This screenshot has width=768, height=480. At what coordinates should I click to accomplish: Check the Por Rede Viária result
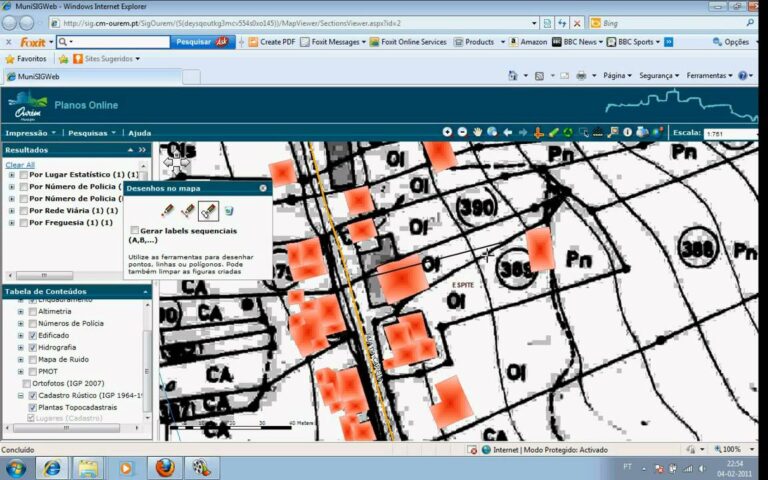24,211
